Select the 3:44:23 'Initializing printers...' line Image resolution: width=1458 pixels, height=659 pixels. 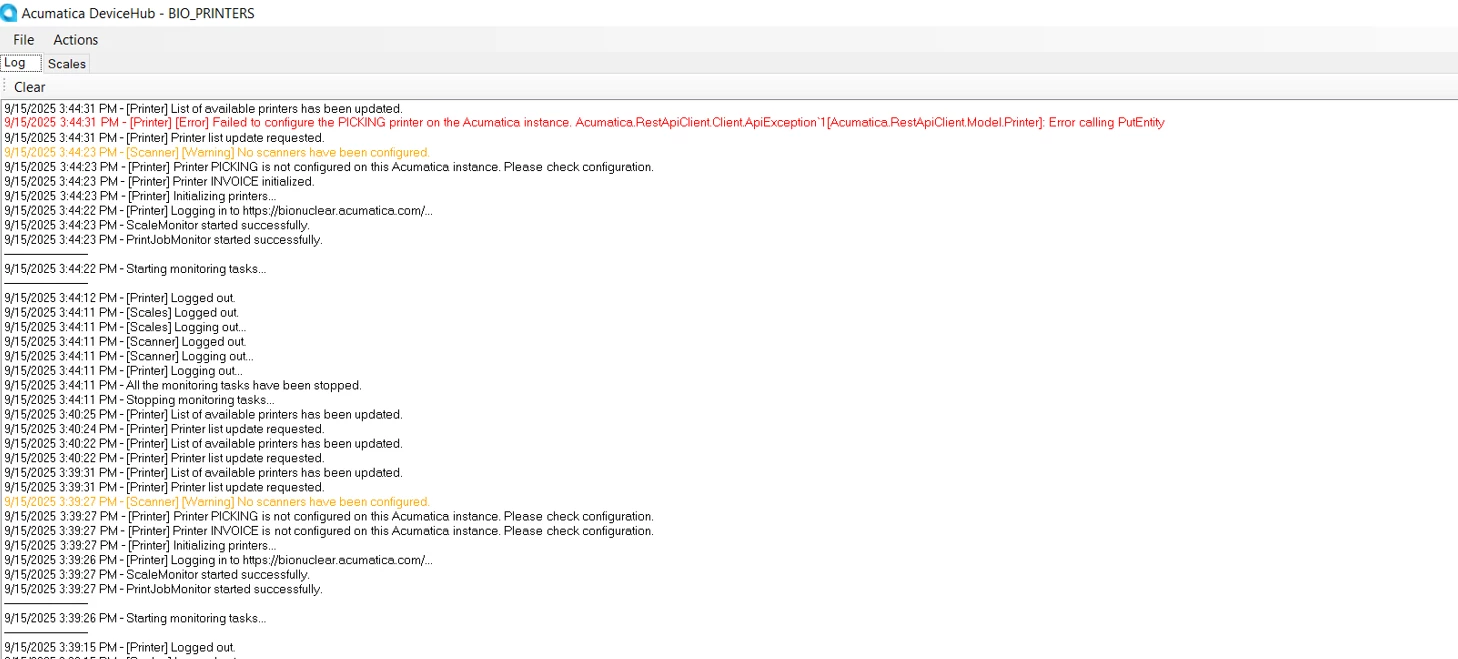tap(140, 196)
